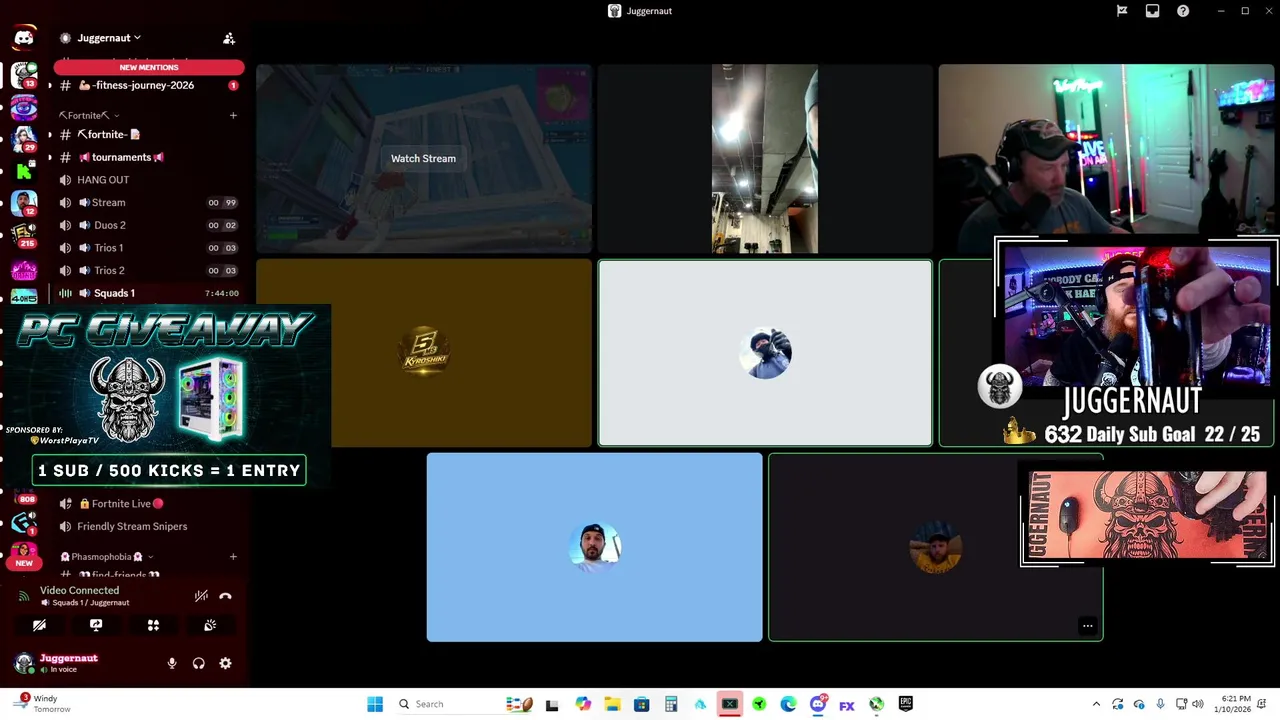The height and width of the screenshot is (720, 1280).
Task: Focus the Kyroshiki gold participant tile
Action: coord(424,352)
